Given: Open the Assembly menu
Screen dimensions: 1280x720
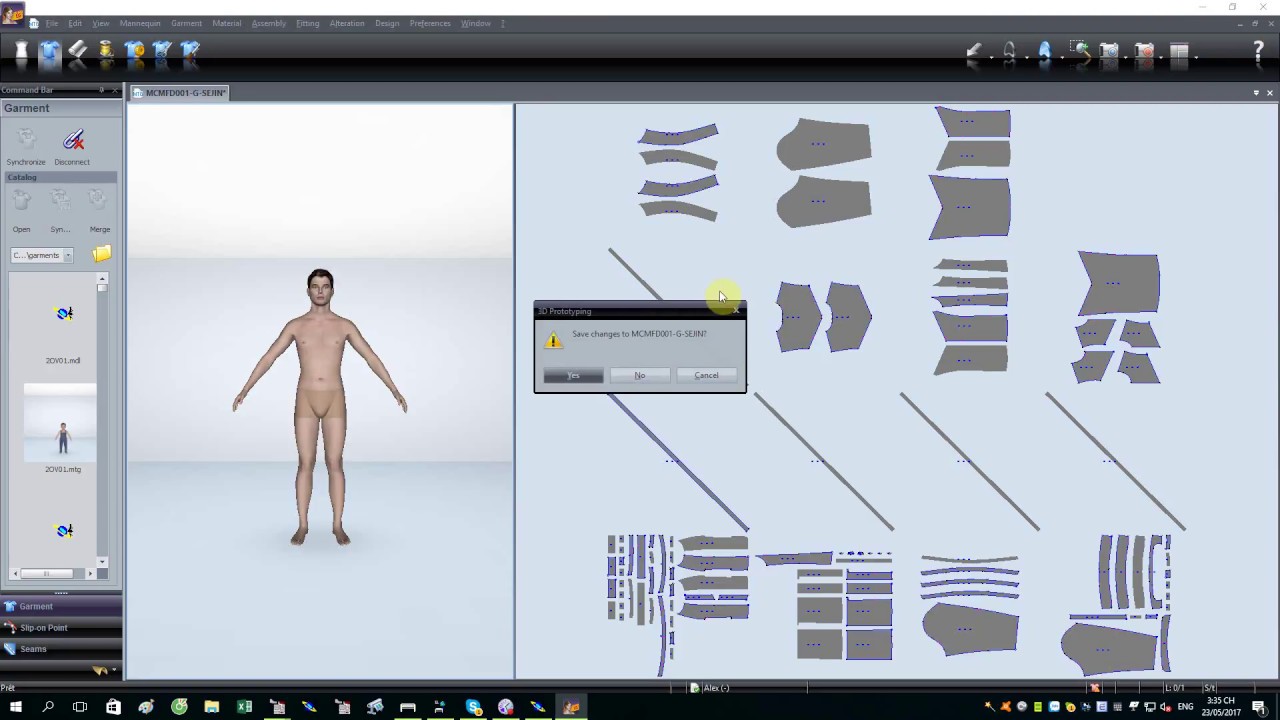Looking at the screenshot, I should pos(268,23).
